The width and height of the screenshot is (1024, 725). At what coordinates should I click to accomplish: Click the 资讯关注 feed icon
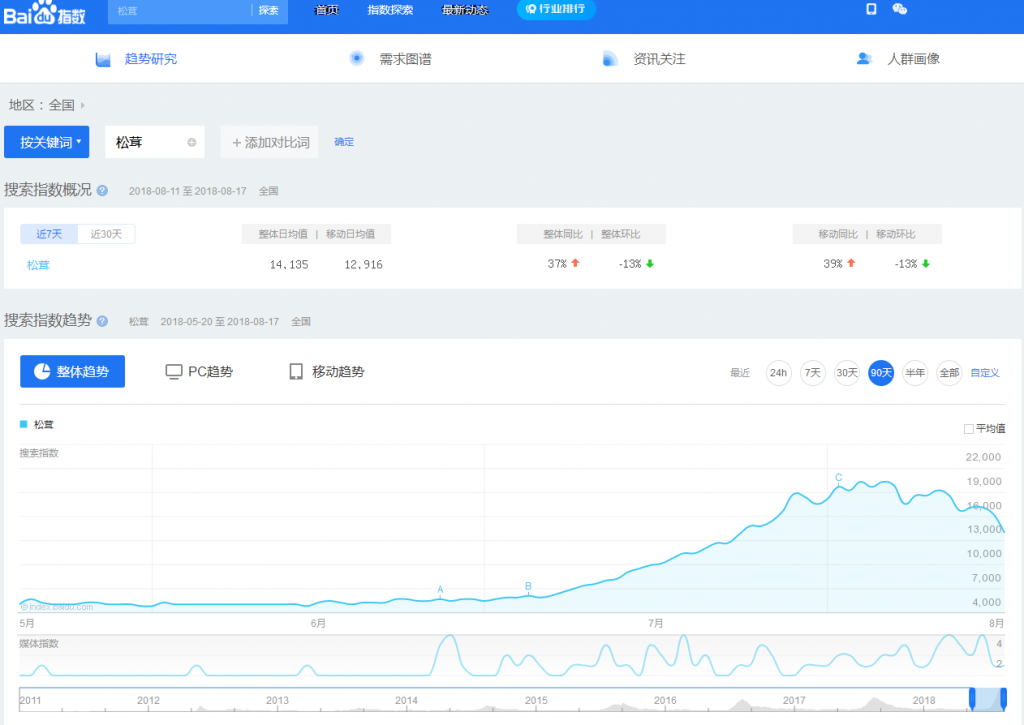(610, 59)
